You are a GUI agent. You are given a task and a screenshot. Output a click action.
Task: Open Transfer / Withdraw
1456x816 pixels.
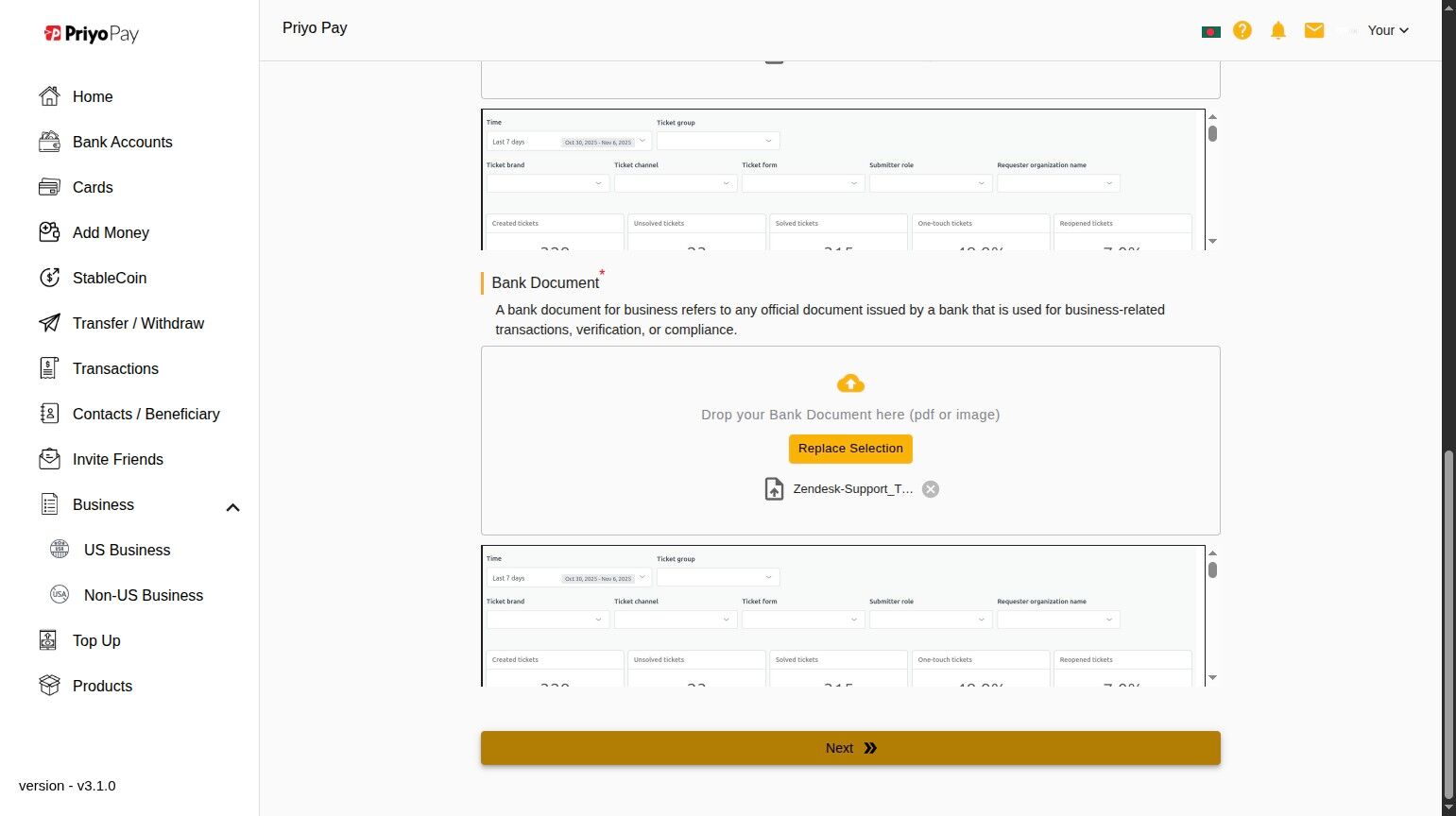point(138,323)
